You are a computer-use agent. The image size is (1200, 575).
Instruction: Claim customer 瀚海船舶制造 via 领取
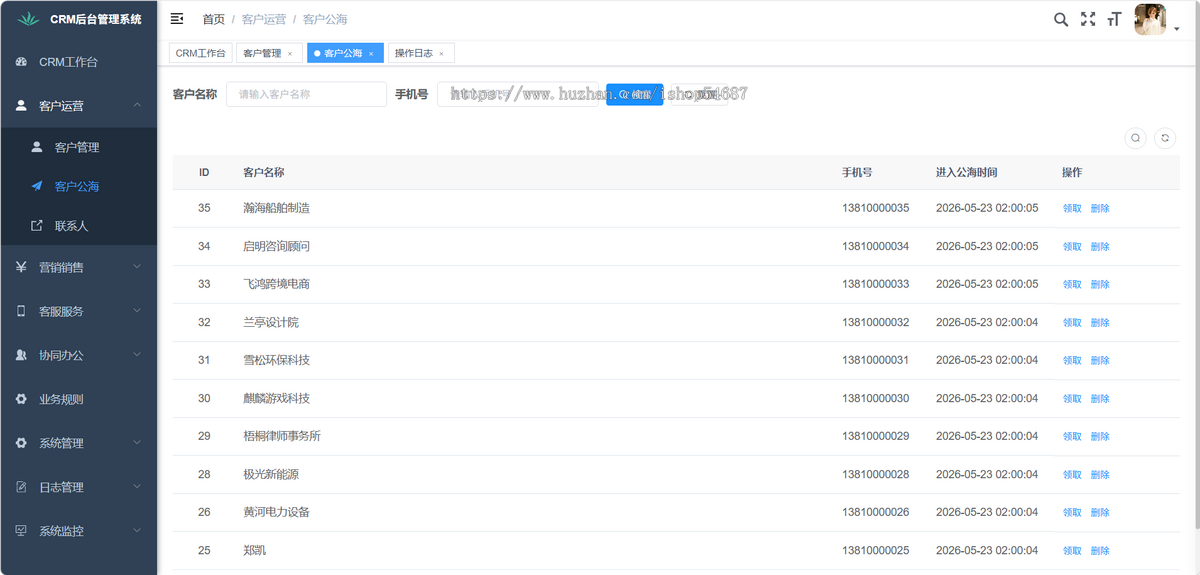pyautogui.click(x=1072, y=208)
